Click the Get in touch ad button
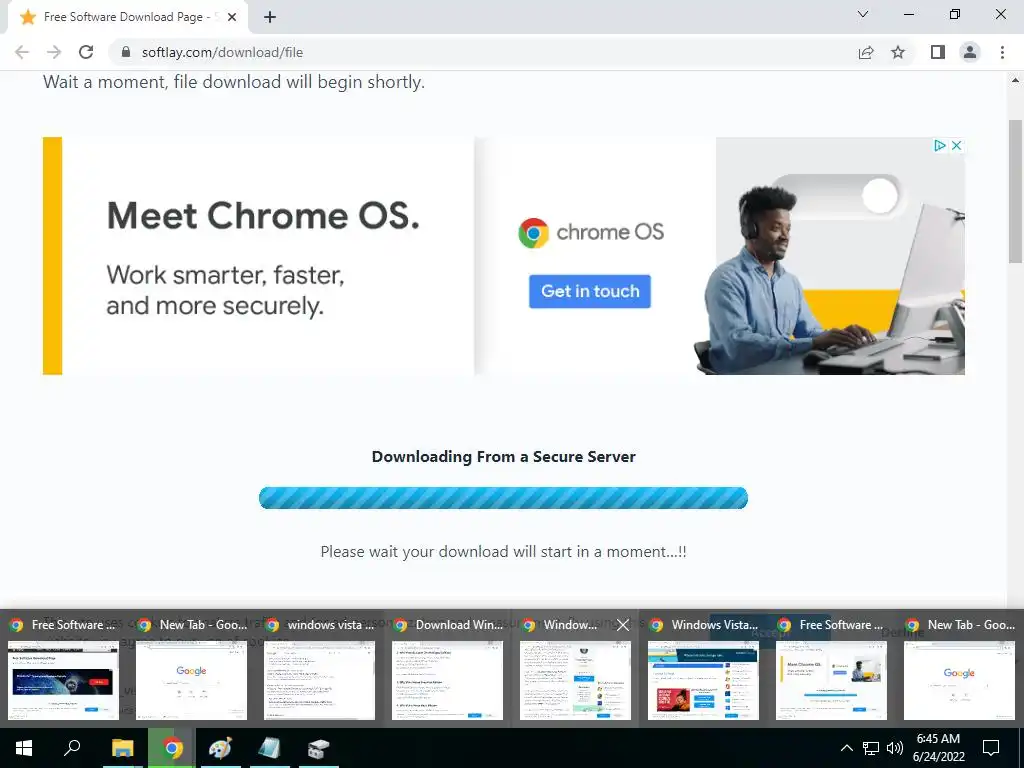Viewport: 1024px width, 768px height. pos(590,291)
